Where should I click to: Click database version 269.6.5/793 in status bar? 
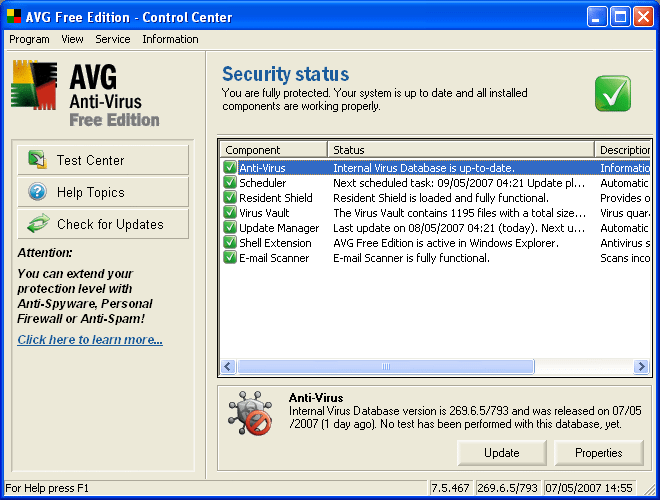point(507,488)
